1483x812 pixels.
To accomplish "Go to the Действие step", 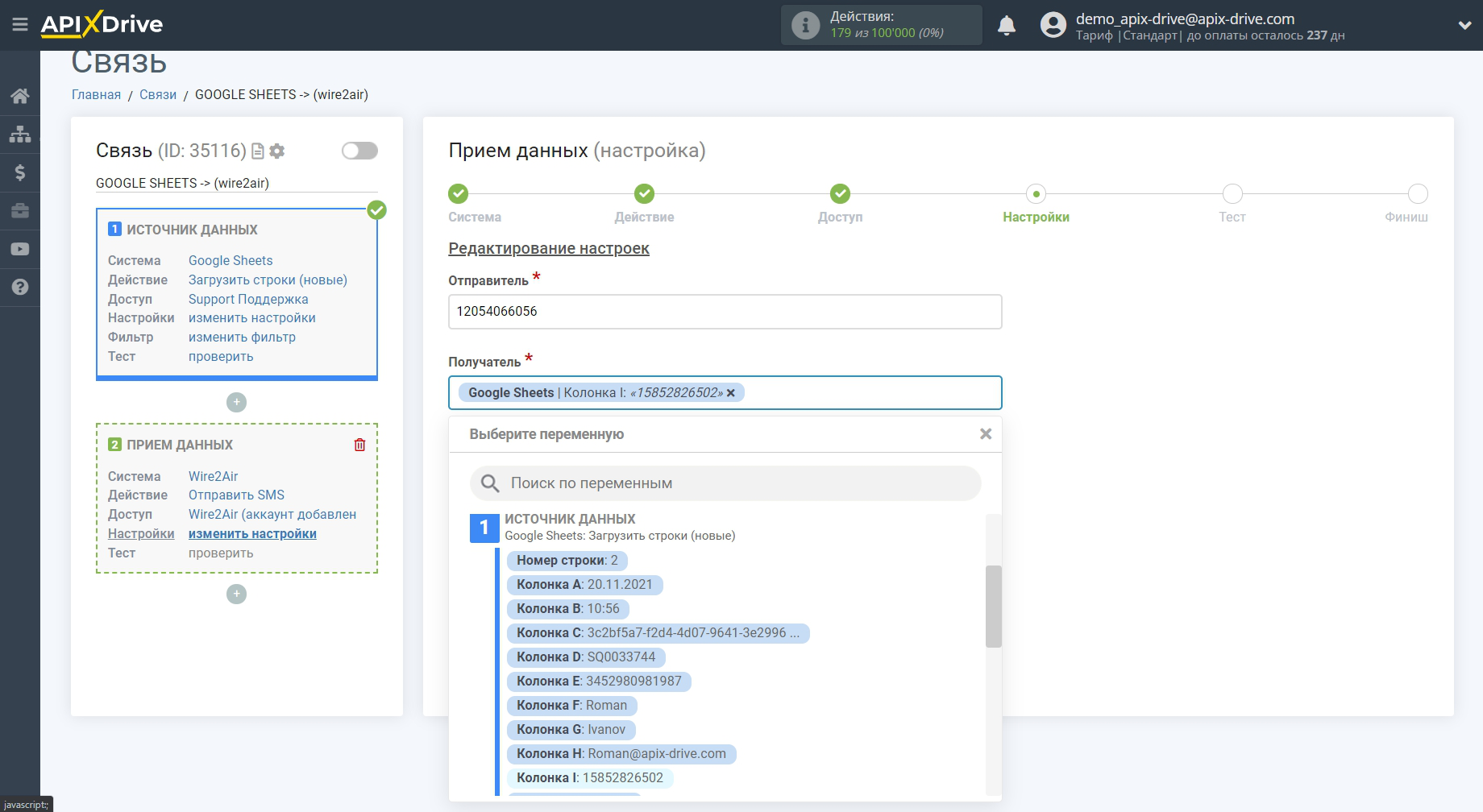I will [x=644, y=194].
